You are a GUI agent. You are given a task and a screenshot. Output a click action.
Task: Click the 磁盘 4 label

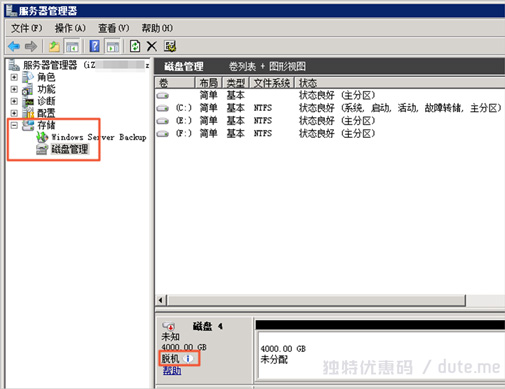click(207, 326)
